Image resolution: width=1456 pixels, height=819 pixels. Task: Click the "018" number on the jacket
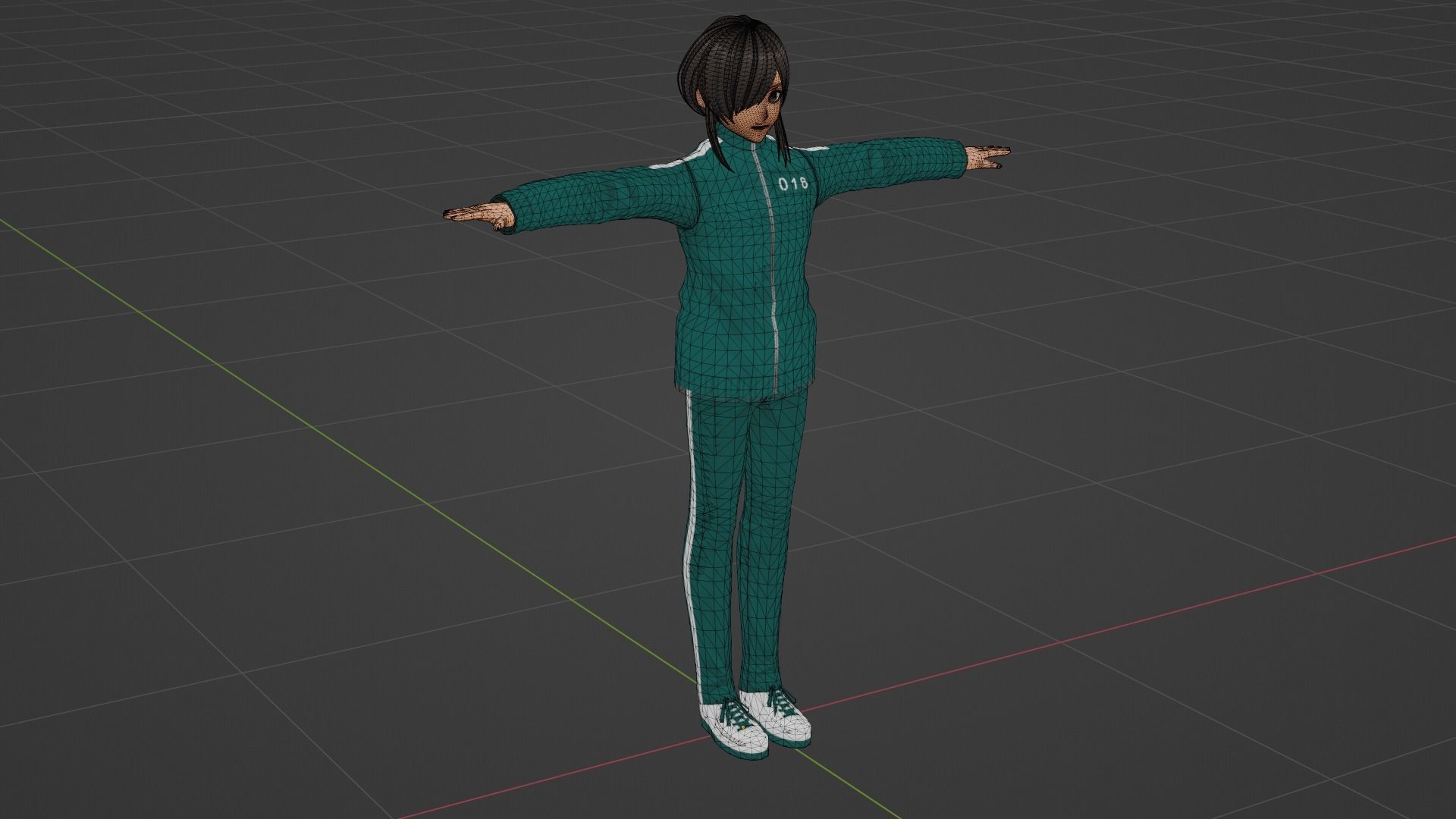click(x=793, y=184)
